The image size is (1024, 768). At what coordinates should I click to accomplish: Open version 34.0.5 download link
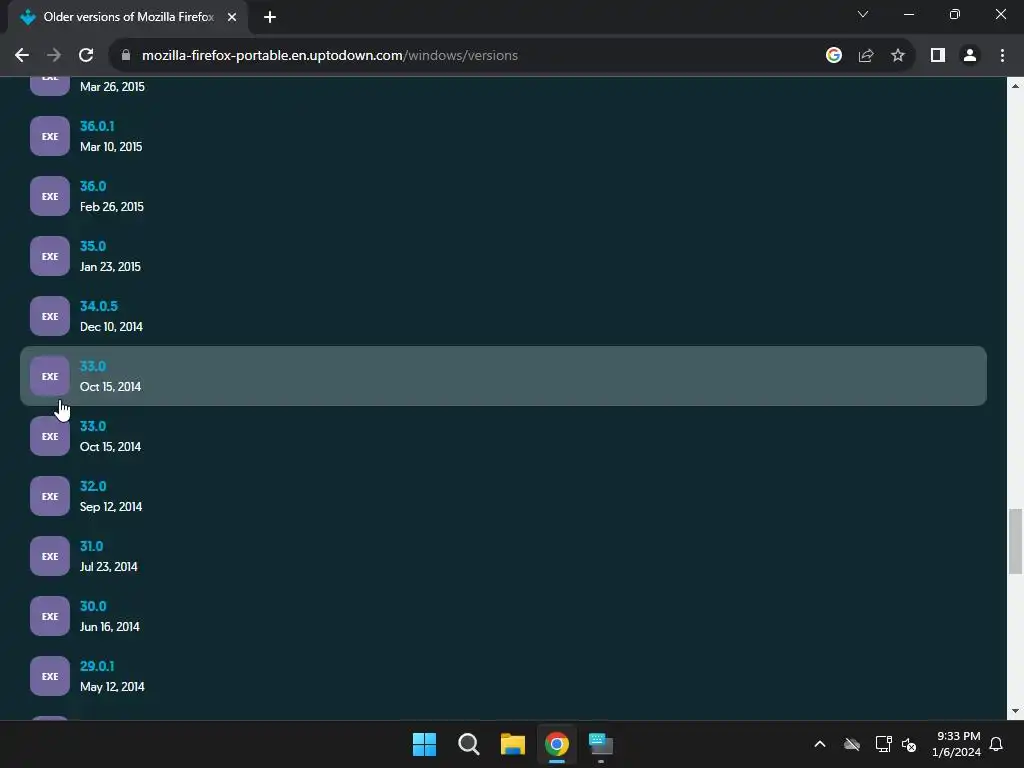[99, 306]
